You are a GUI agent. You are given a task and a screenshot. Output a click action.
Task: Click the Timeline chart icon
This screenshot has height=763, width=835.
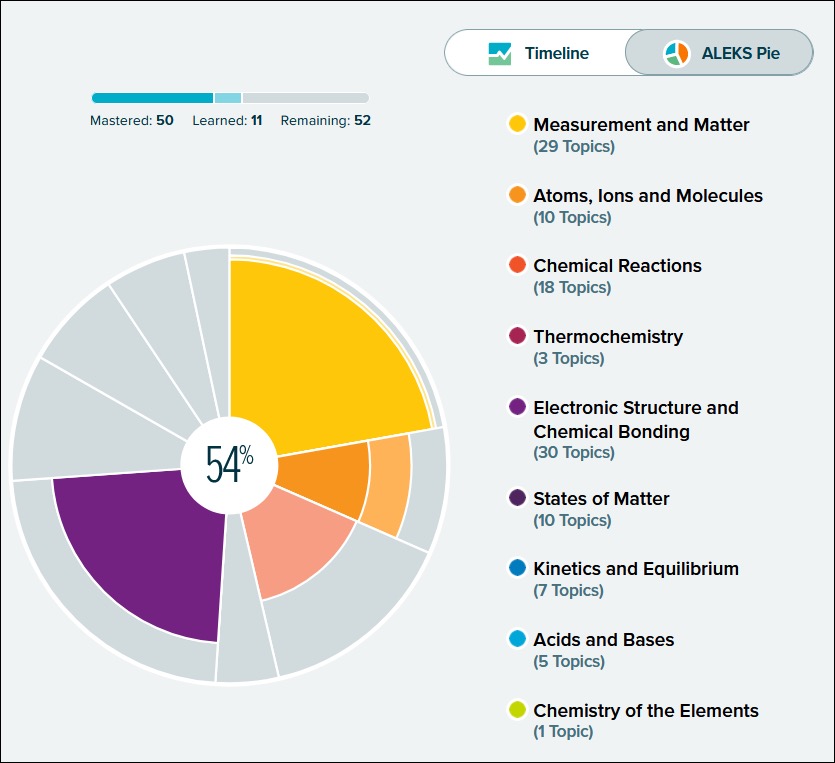click(500, 53)
